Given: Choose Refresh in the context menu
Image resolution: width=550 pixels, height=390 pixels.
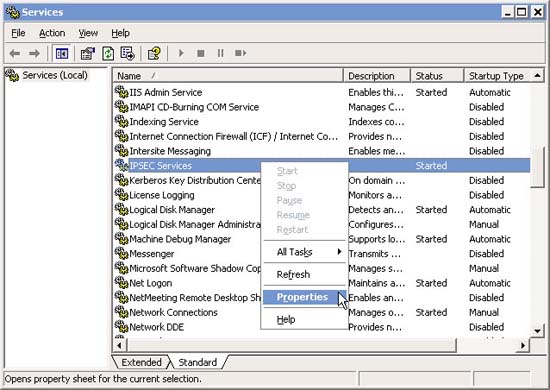Looking at the screenshot, I should click(304, 274).
